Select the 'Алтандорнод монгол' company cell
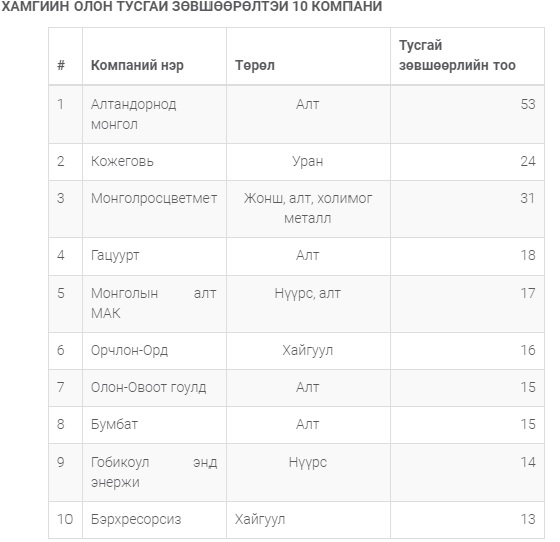Image resolution: width=560 pixels, height=542 pixels. (x=154, y=115)
